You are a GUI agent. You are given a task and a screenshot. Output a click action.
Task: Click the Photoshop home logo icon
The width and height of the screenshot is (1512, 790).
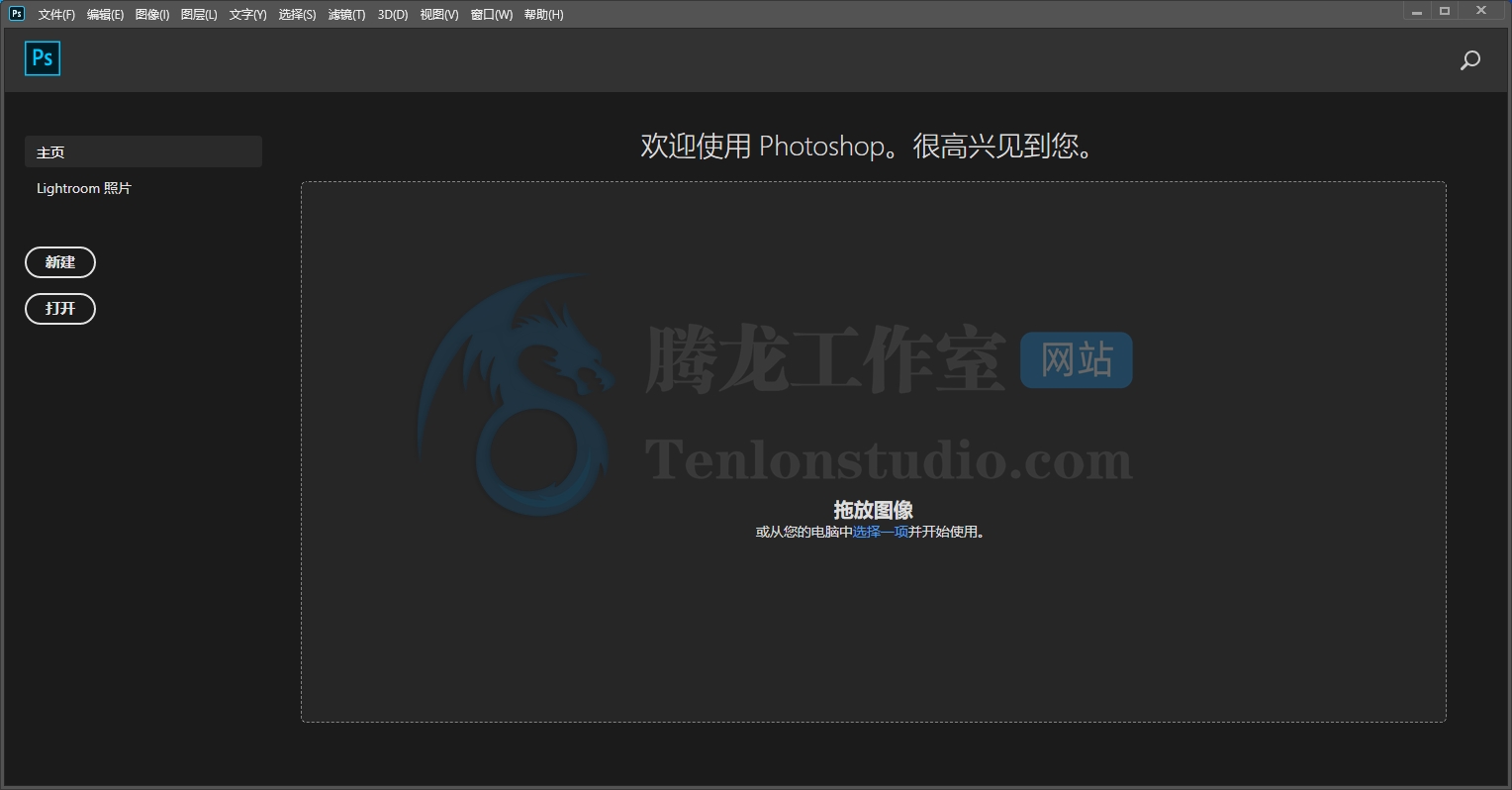pos(43,58)
